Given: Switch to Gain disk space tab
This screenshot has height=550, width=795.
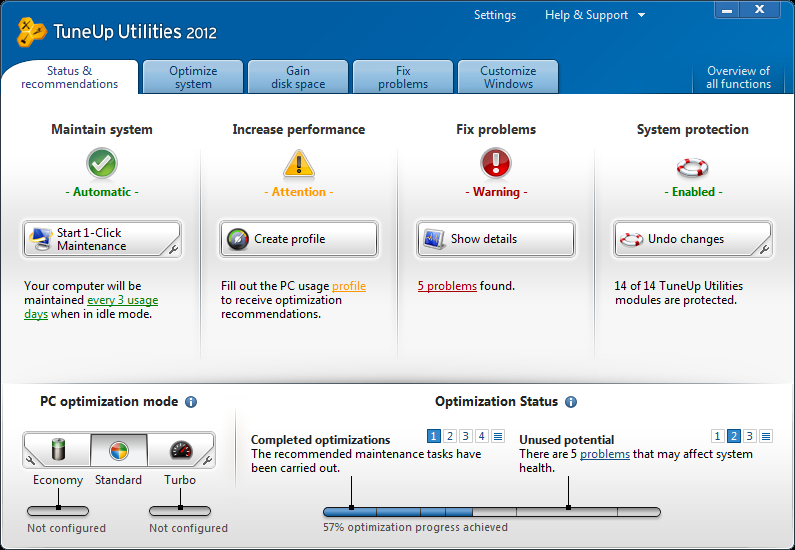Looking at the screenshot, I should pos(298,77).
